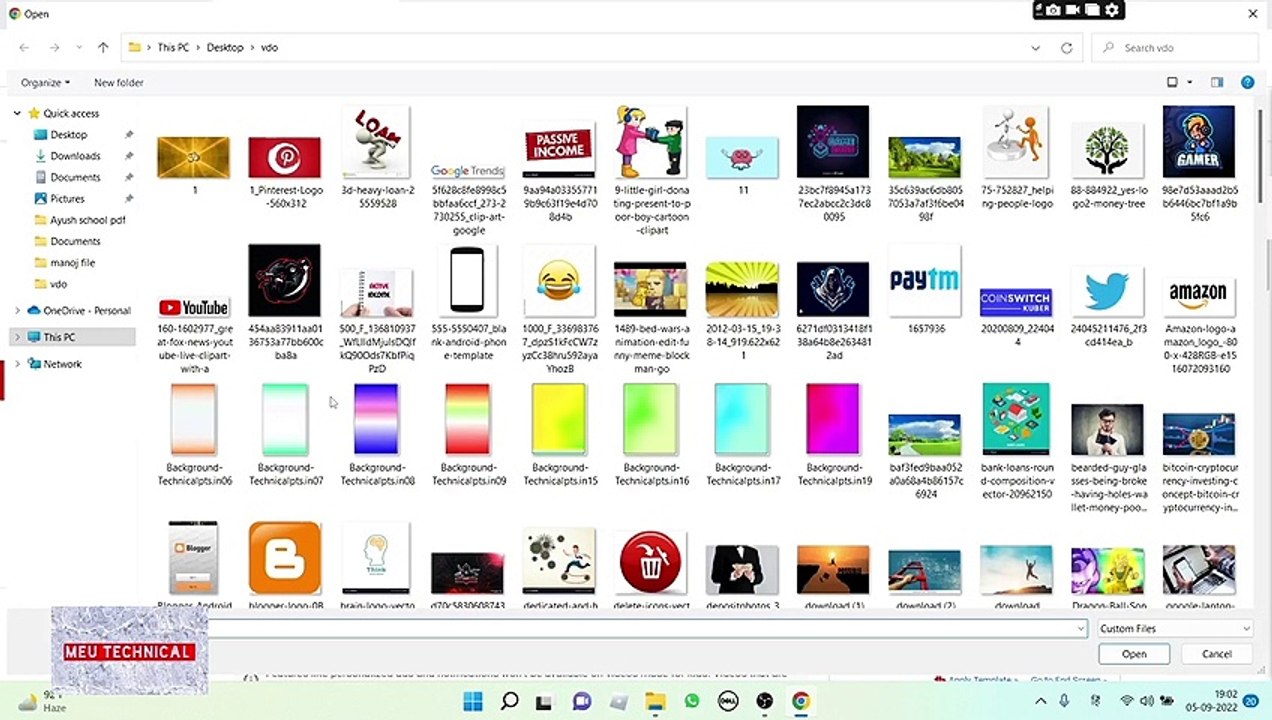The height and width of the screenshot is (720, 1272).
Task: Collapse the Quick access tree
Action: click(x=17, y=113)
